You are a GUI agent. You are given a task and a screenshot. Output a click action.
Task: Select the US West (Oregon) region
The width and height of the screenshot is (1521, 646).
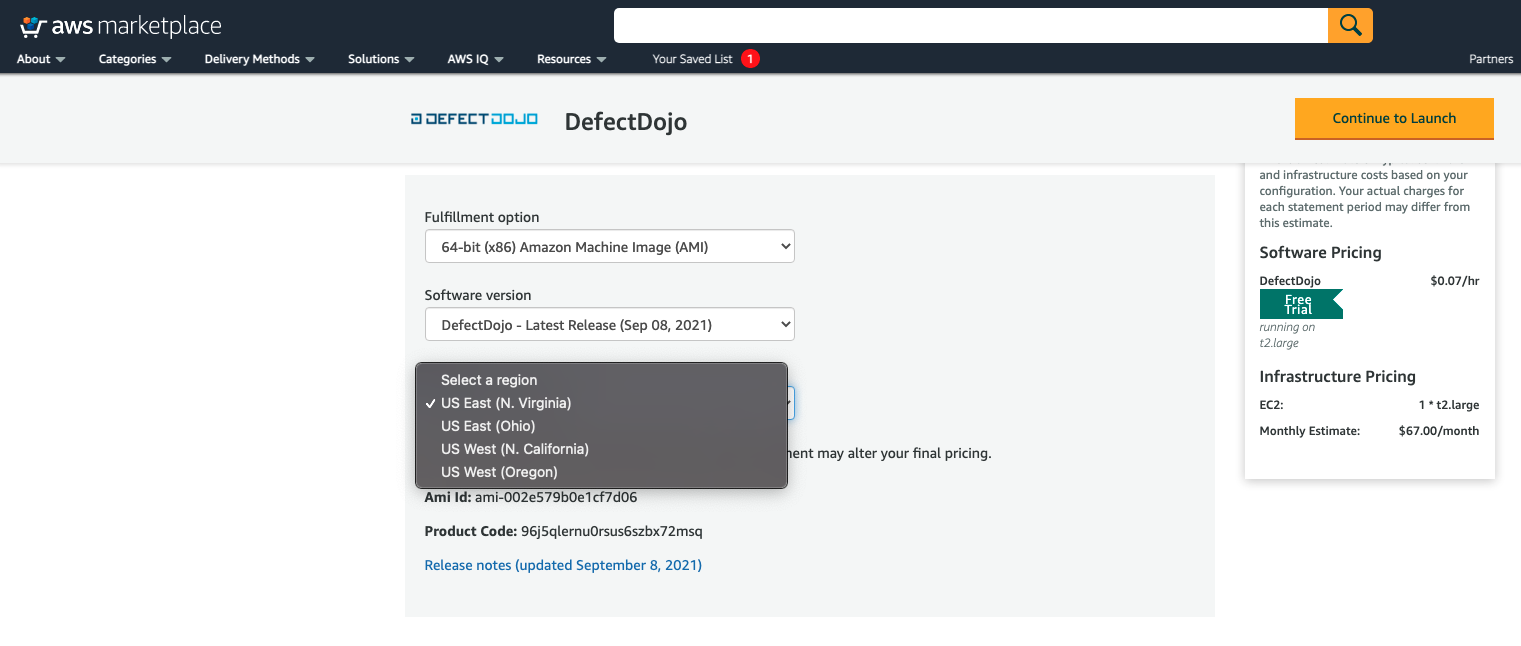[x=499, y=471]
